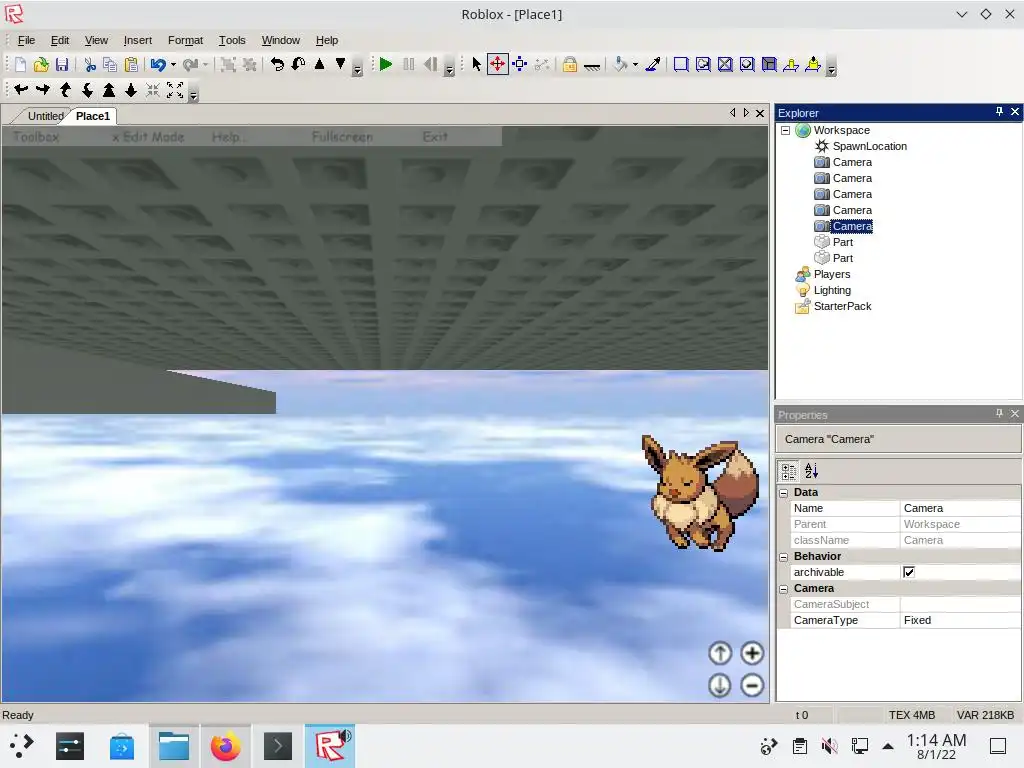Switch to the Untitled tab
This screenshot has height=768, width=1024.
(x=46, y=116)
